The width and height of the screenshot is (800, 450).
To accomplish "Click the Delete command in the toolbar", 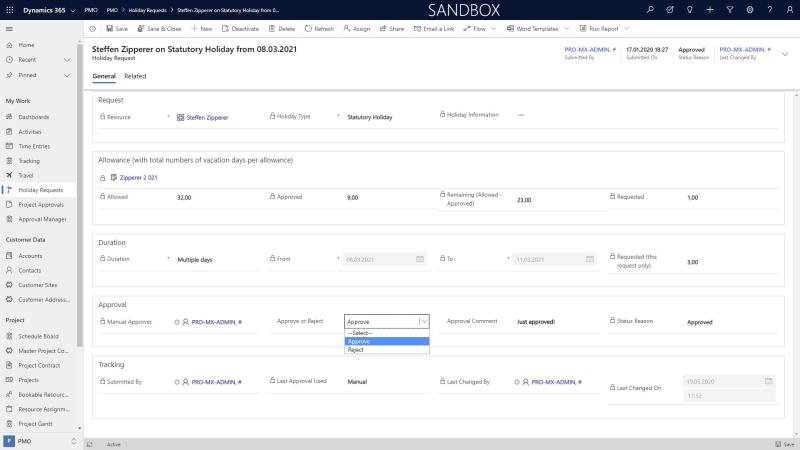I will coord(281,29).
